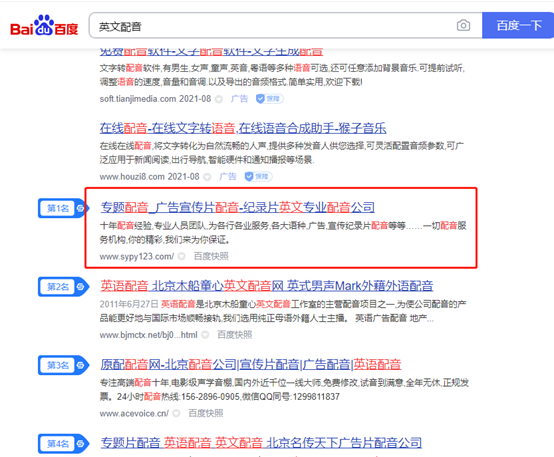Screen dimensions: 554x457
Task: Click 百度快照 for www.acevoice.cn
Action: [206, 413]
